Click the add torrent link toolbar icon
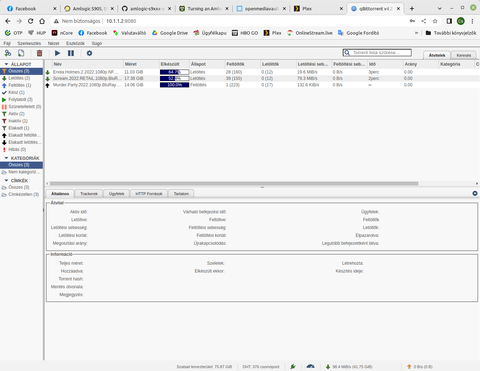The width and height of the screenshot is (480, 371). click(x=8, y=53)
